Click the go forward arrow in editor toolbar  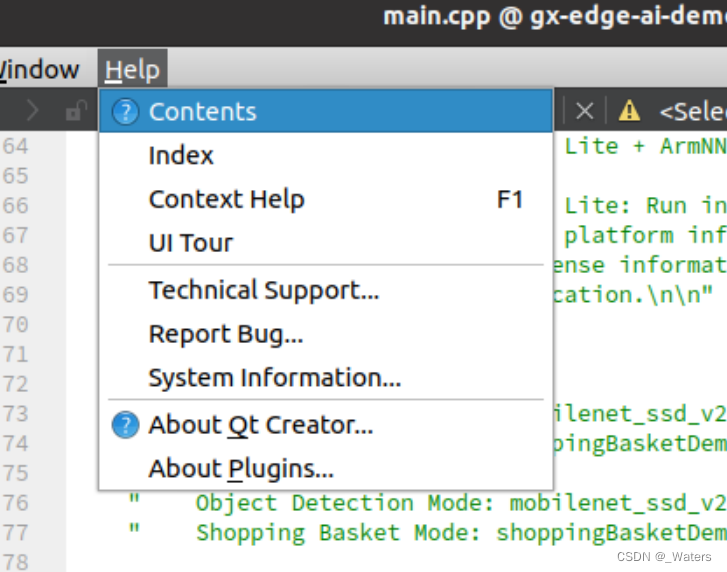pos(32,111)
